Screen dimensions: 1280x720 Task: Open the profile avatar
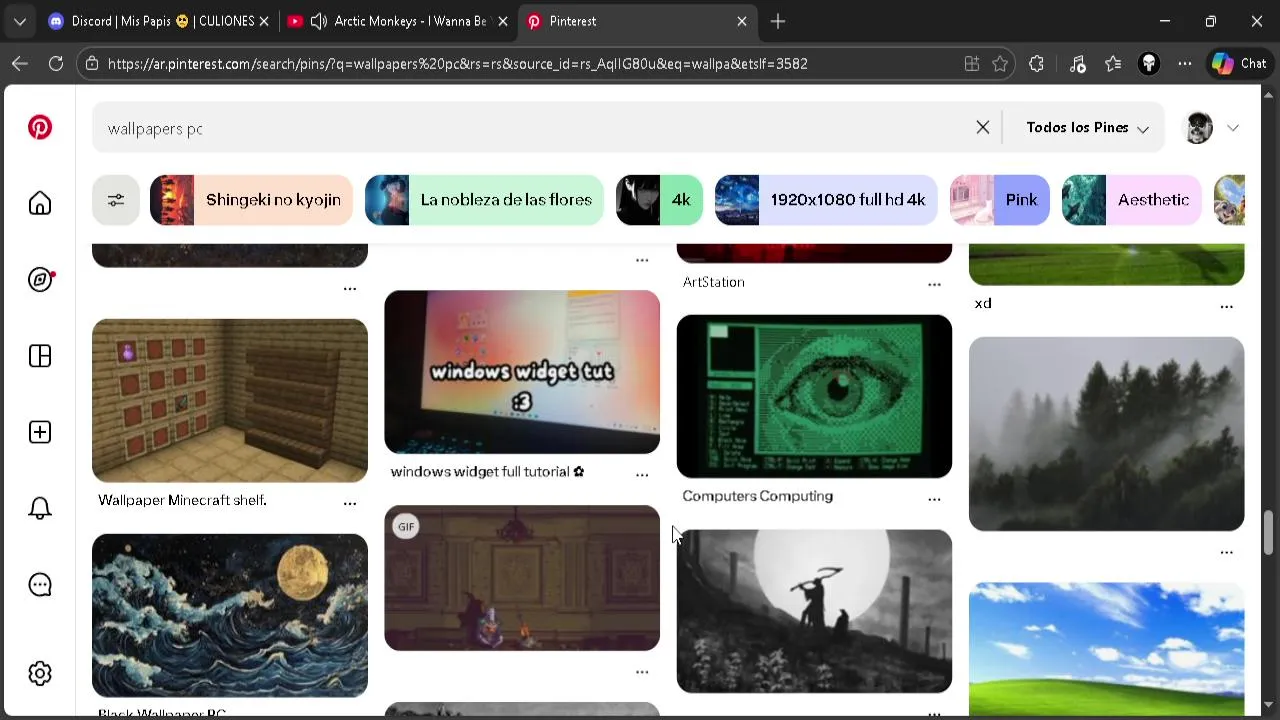pos(1198,127)
